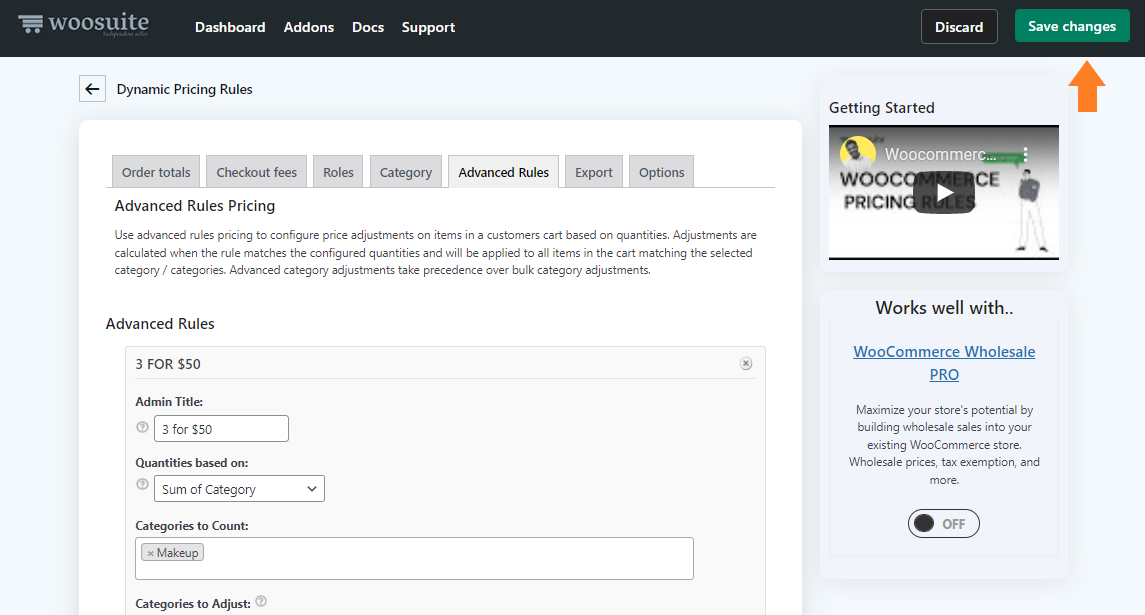Remove the 3 FOR $50 rule
Screen dimensions: 1145x615
pyautogui.click(x=746, y=364)
